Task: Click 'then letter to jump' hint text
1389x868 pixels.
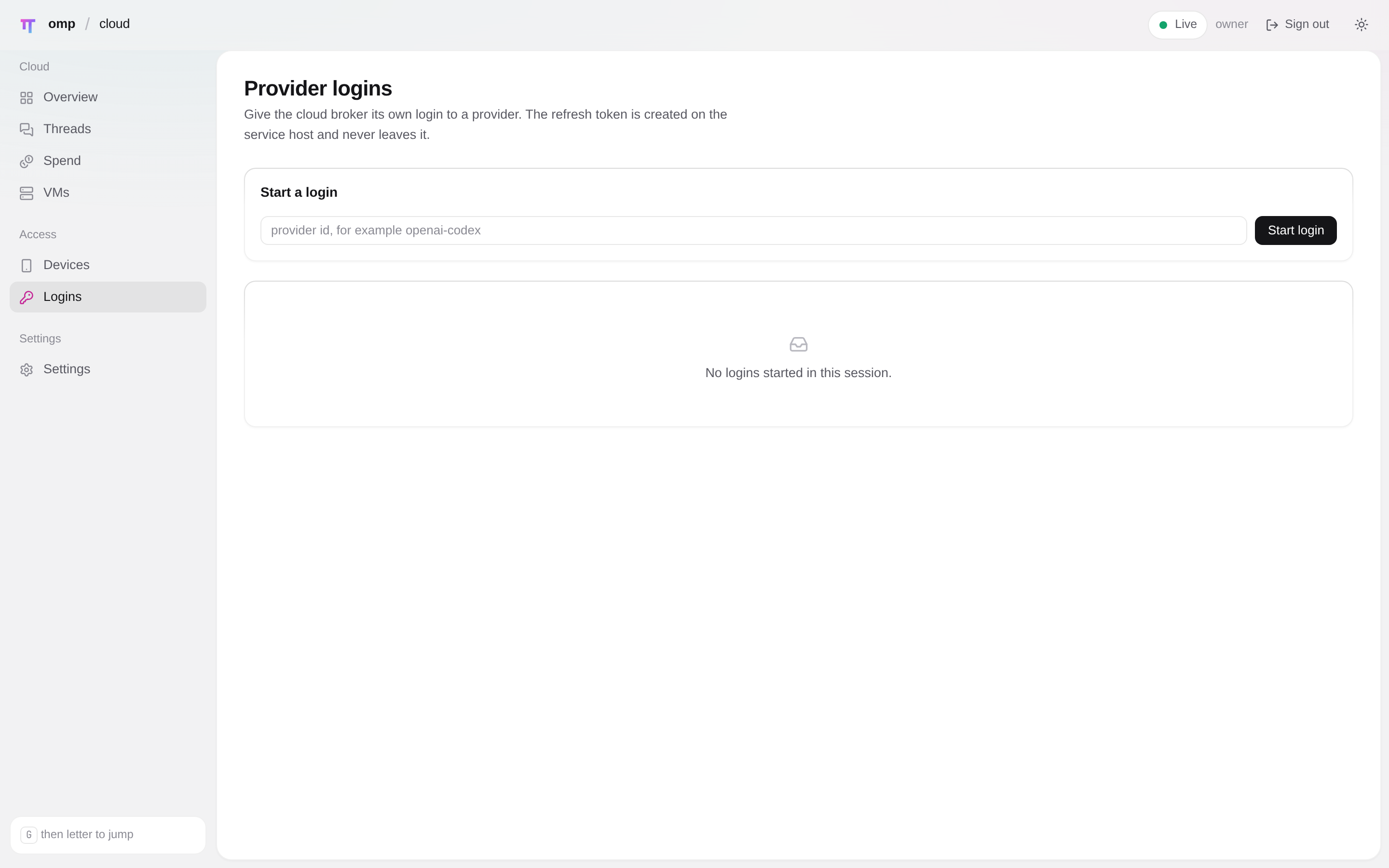Action: (x=87, y=834)
